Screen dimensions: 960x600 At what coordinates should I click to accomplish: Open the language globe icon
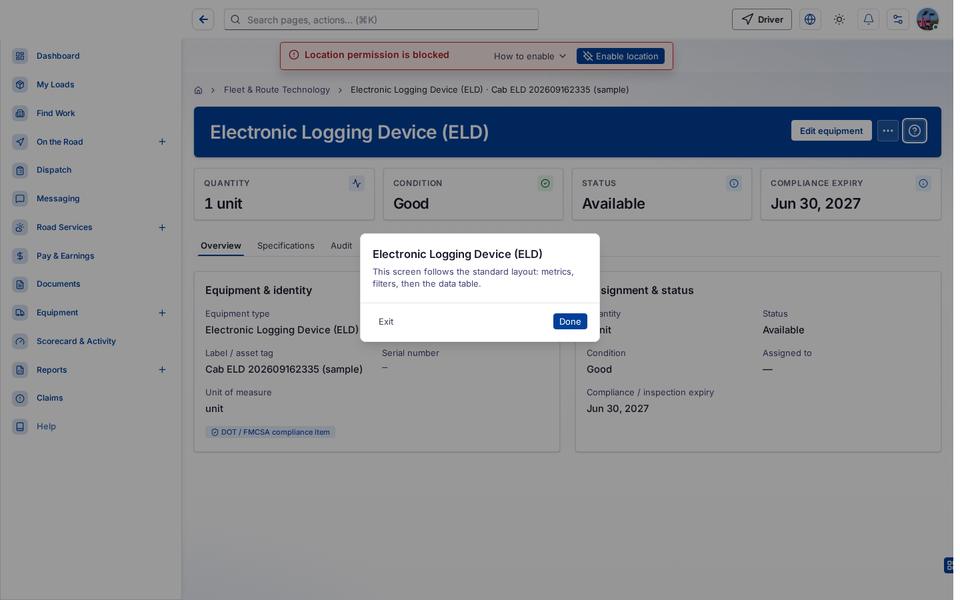click(x=810, y=20)
